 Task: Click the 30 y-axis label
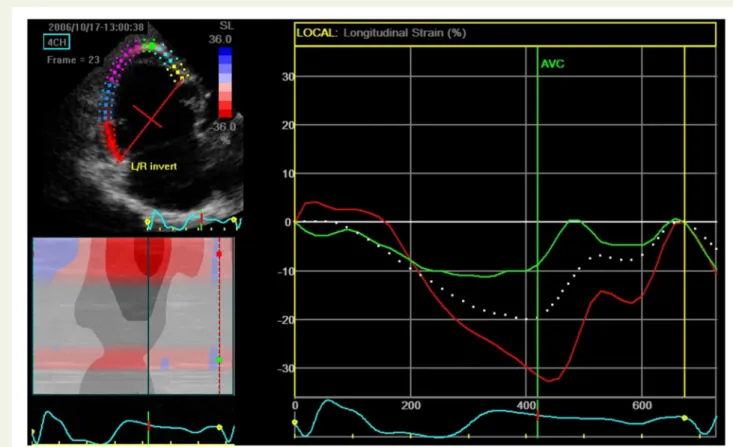click(288, 77)
